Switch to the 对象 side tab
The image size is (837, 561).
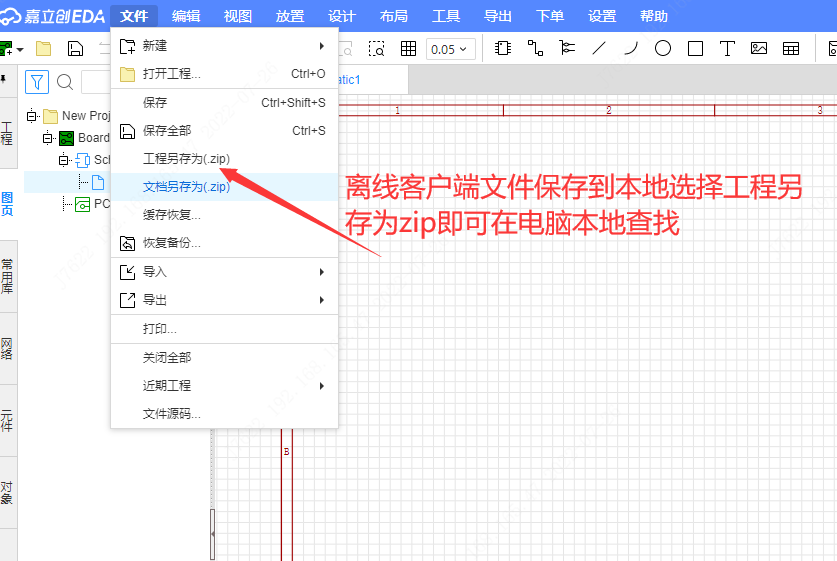[7, 492]
